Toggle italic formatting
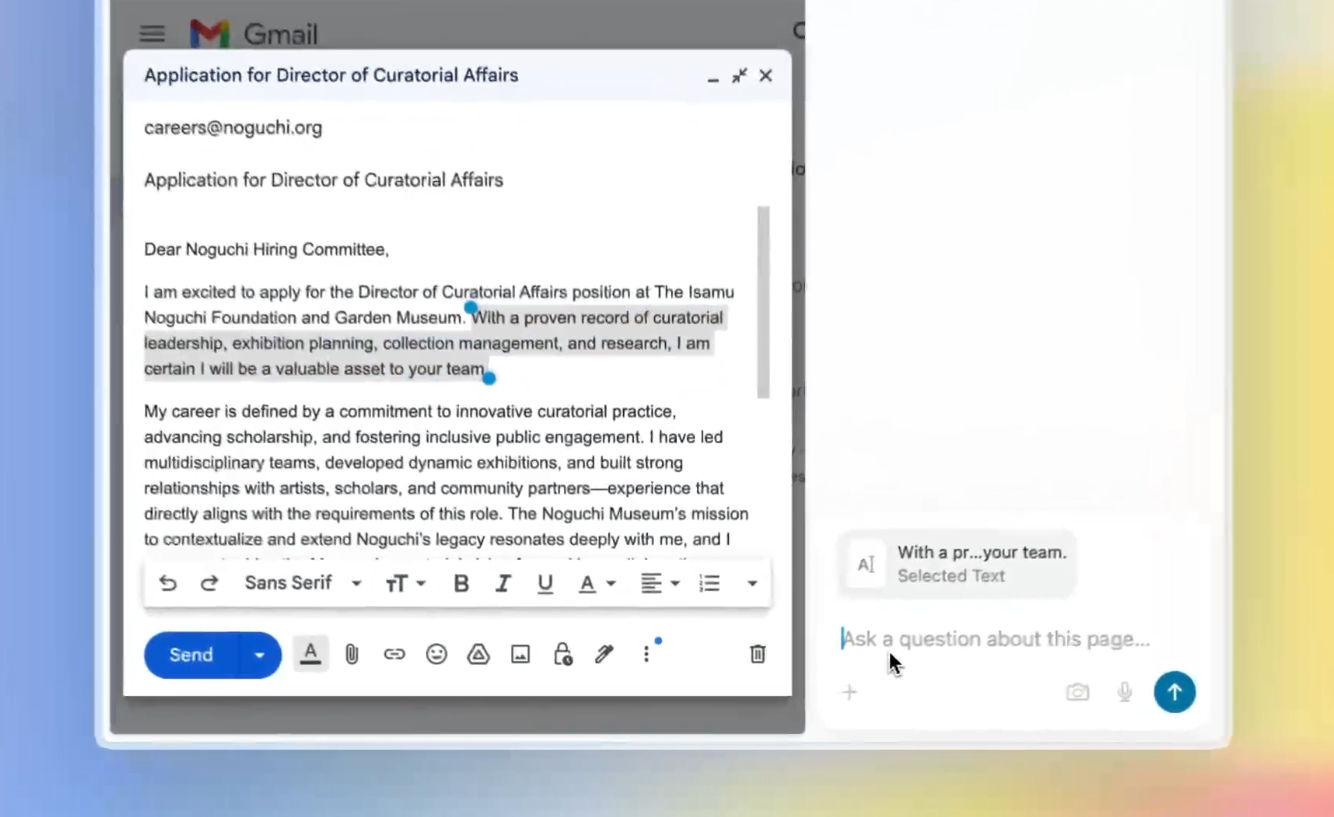Screen dimensions: 1334x817 pos(503,583)
